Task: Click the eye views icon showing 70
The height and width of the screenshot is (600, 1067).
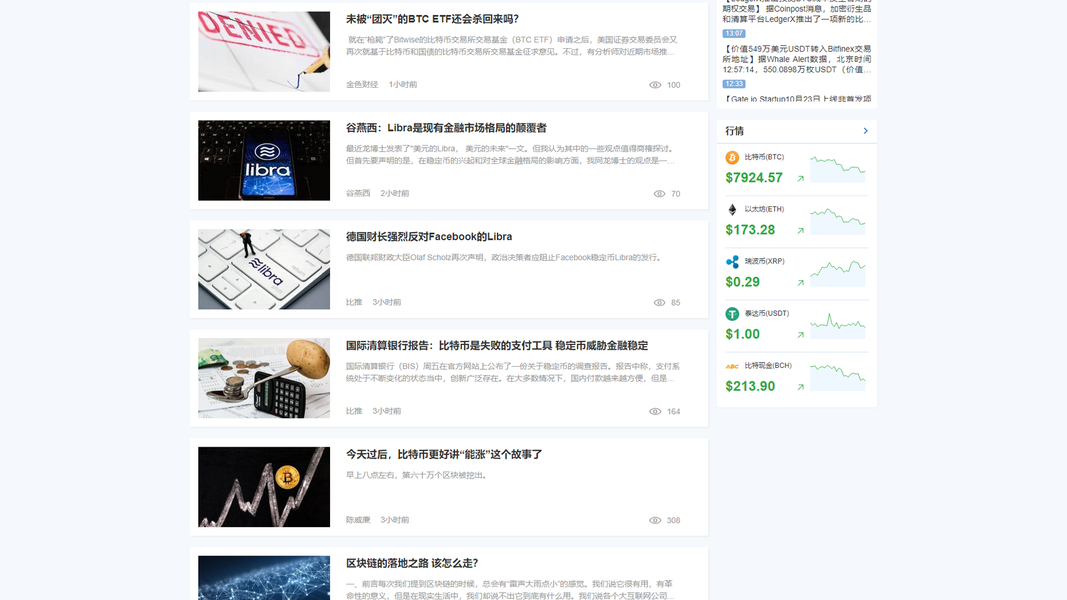Action: [659, 194]
